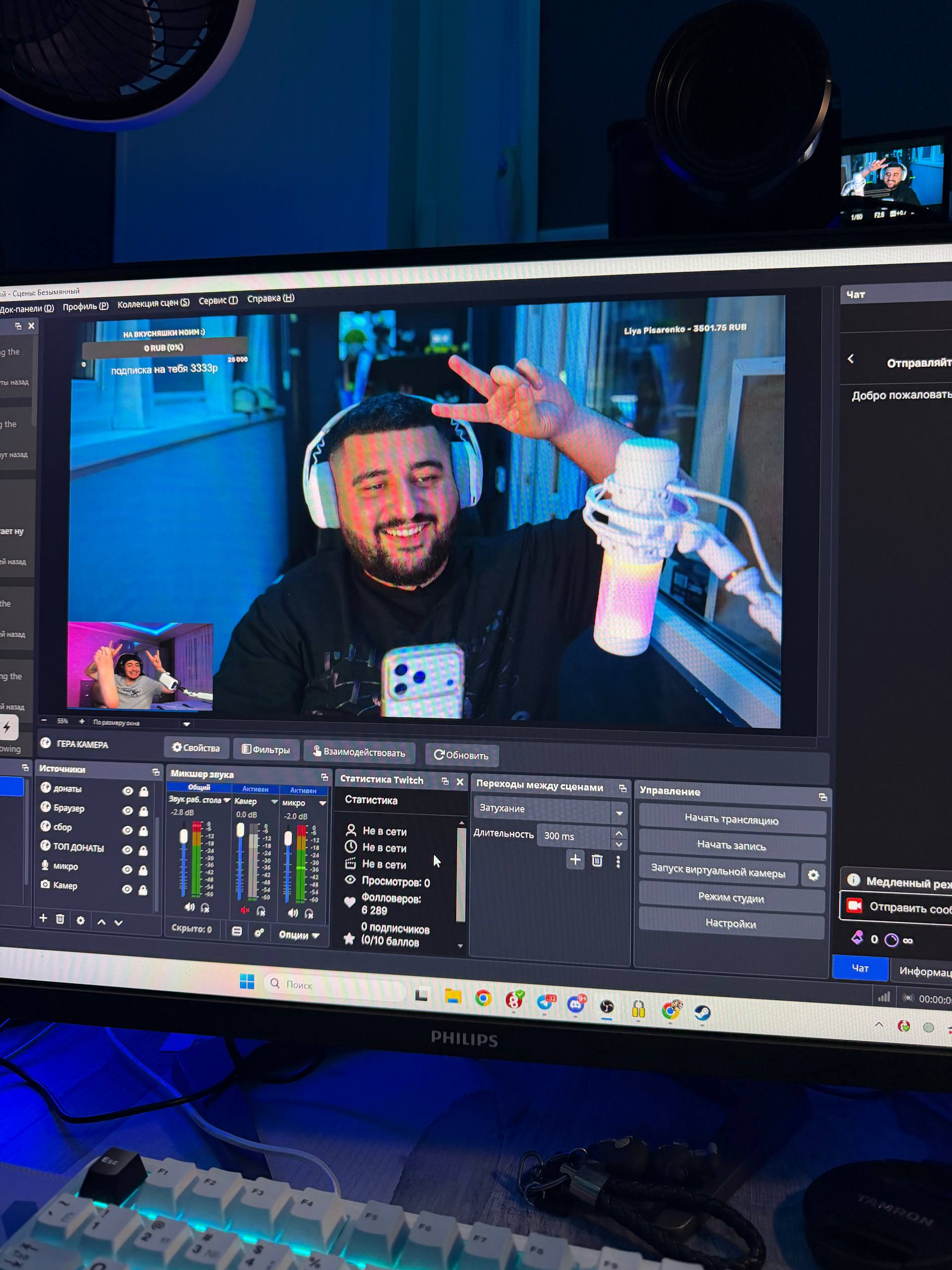
Task: Remove the scene transition with trash icon
Action: [x=597, y=861]
